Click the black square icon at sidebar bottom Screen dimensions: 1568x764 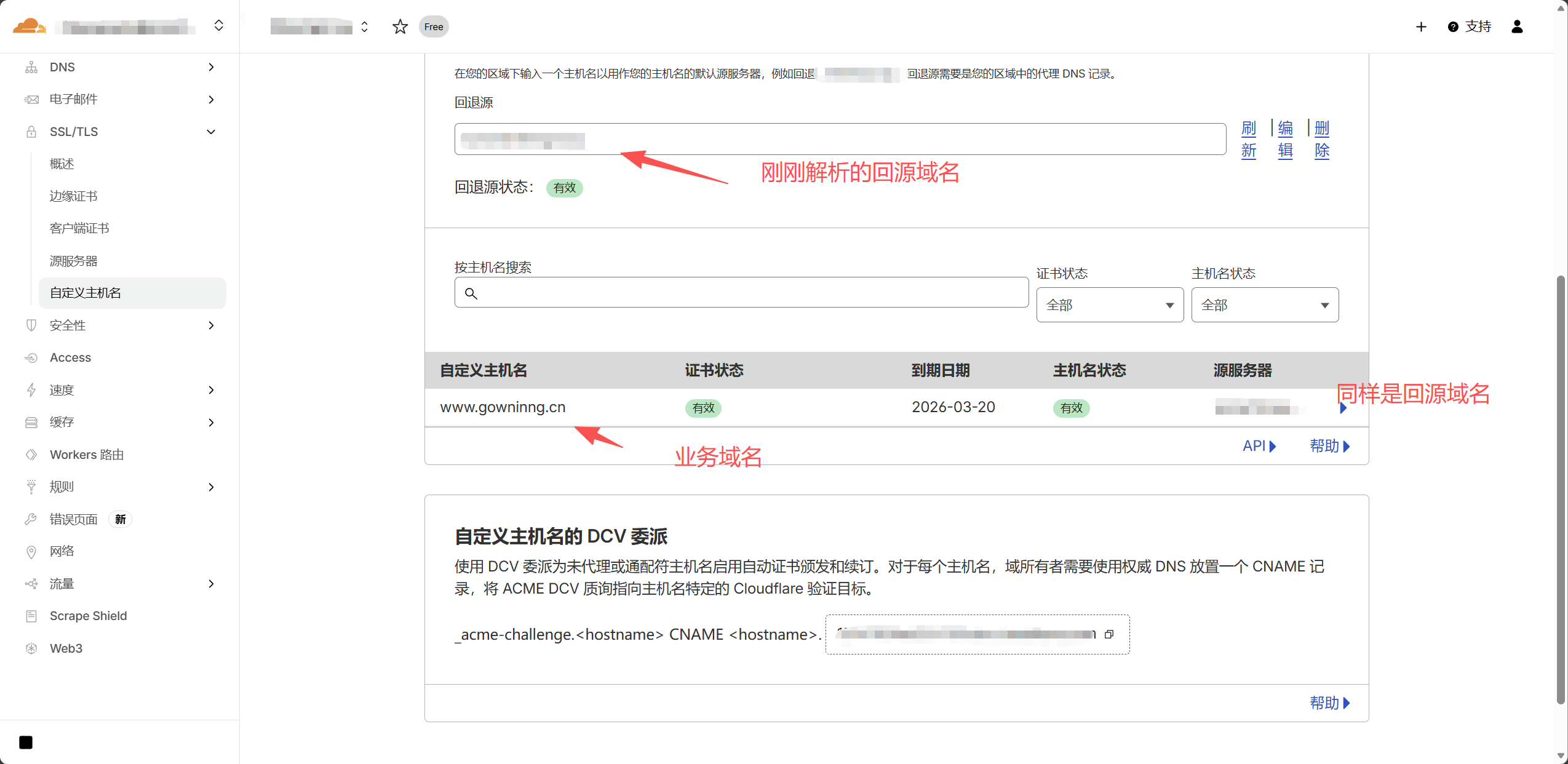[x=26, y=742]
